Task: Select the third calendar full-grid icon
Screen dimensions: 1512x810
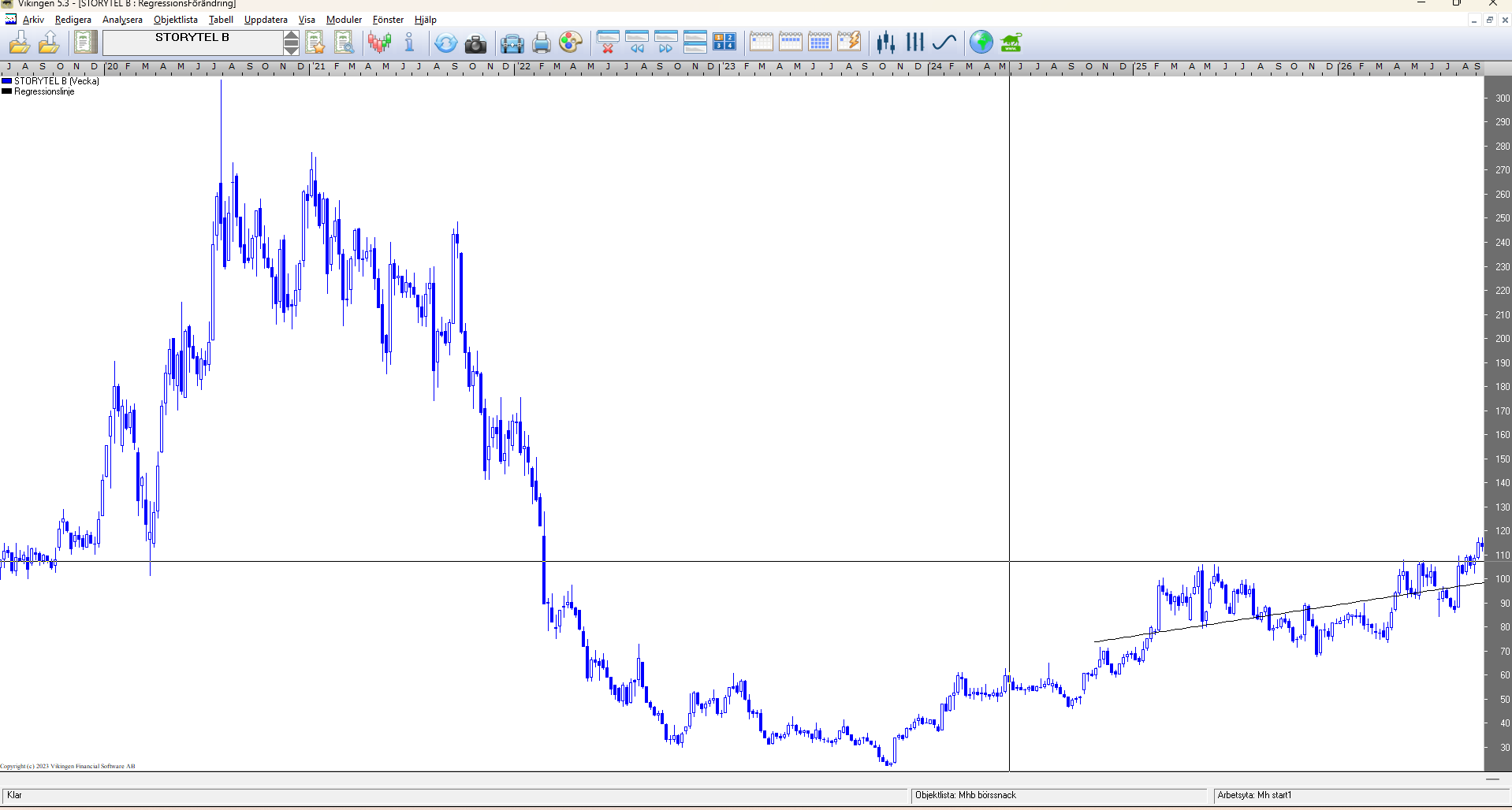Action: 820,43
